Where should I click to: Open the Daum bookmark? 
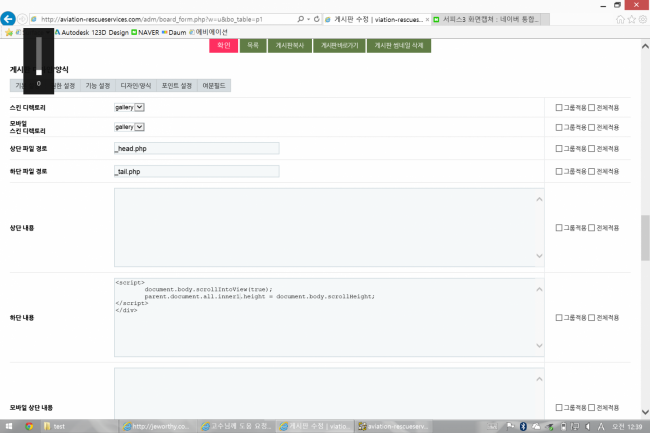174,32
